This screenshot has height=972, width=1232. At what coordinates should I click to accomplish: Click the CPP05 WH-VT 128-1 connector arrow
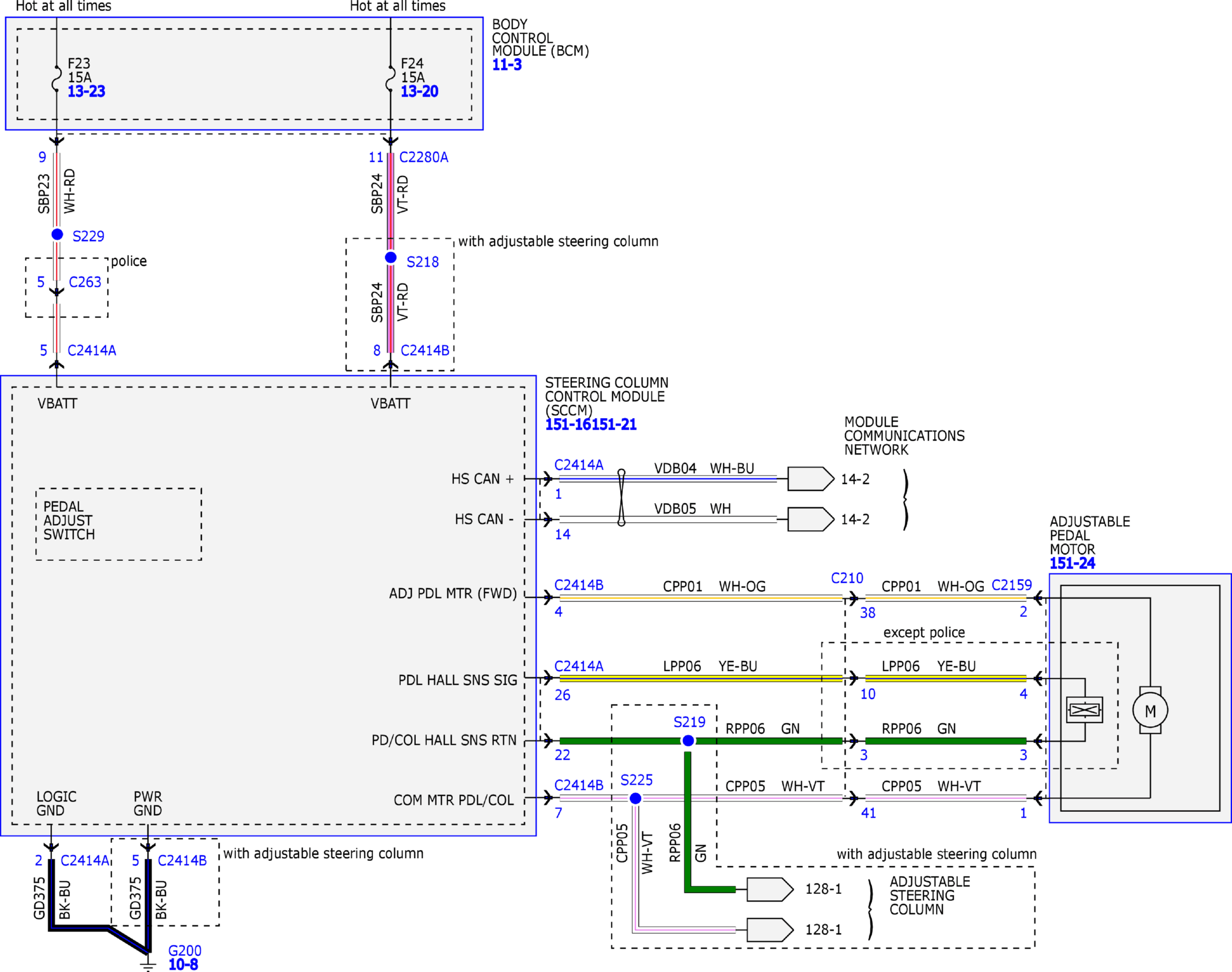[770, 930]
